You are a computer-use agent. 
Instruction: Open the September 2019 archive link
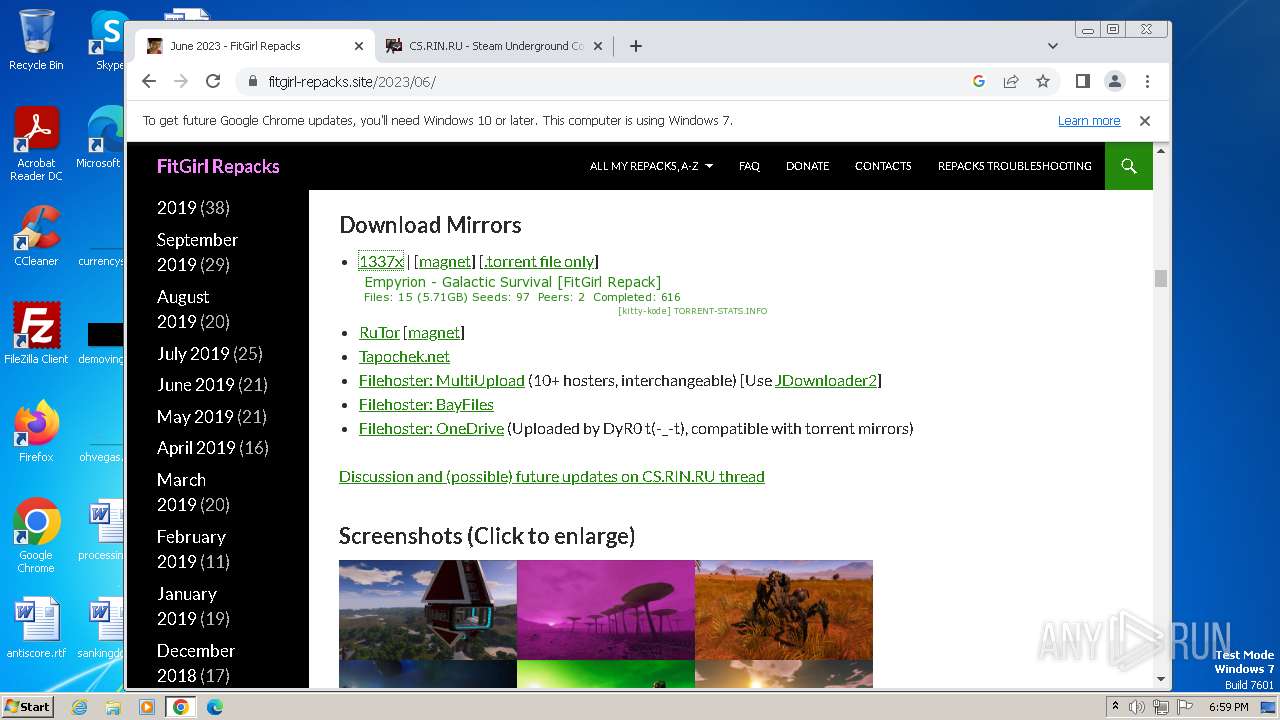click(x=197, y=252)
